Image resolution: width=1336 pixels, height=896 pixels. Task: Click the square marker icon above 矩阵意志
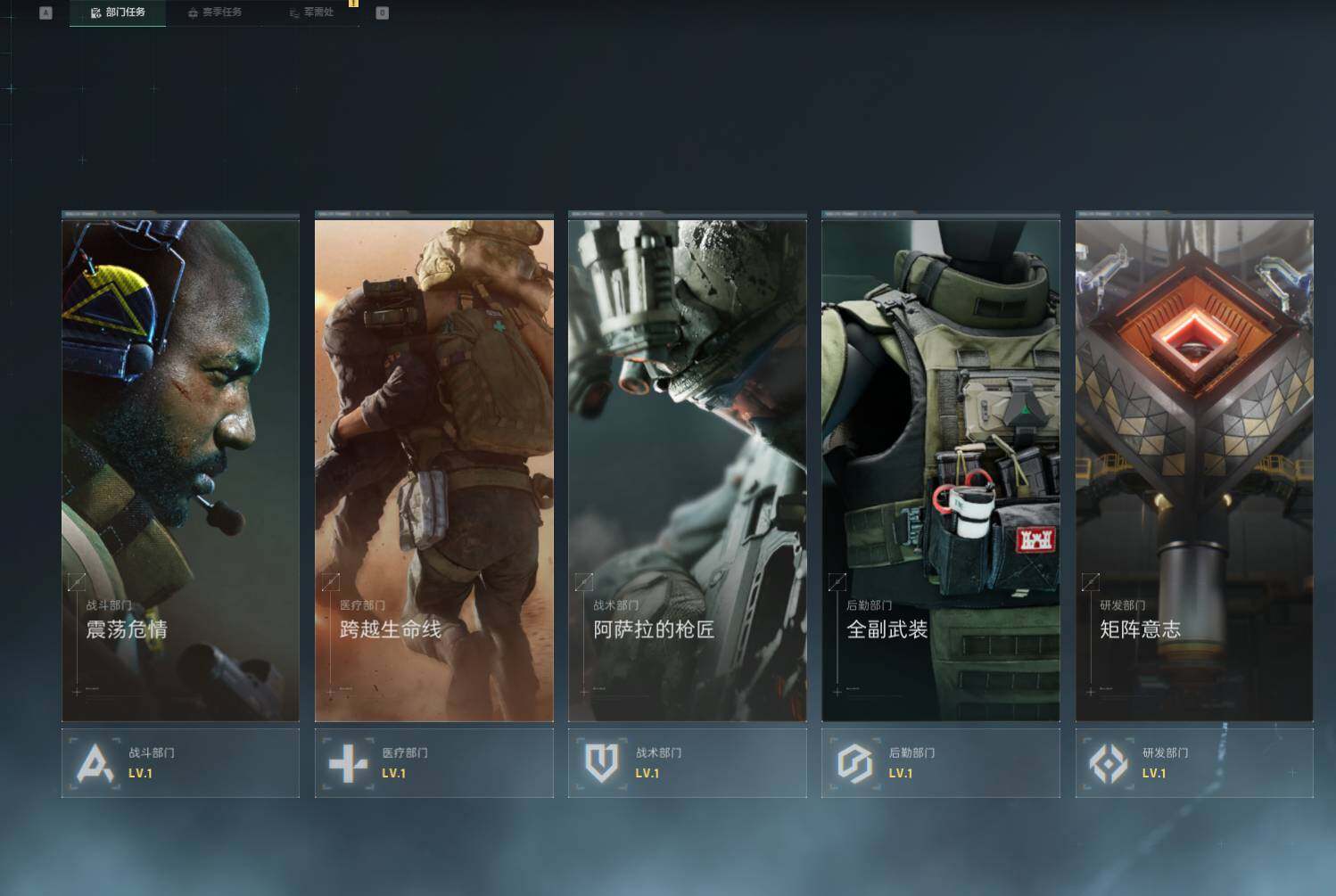(x=1091, y=582)
